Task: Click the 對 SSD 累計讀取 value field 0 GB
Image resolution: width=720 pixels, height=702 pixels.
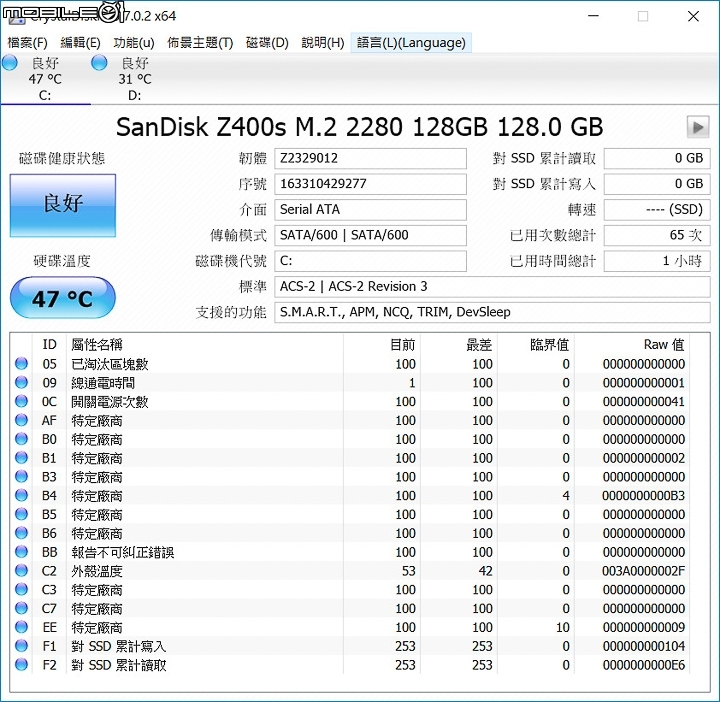Action: 657,158
